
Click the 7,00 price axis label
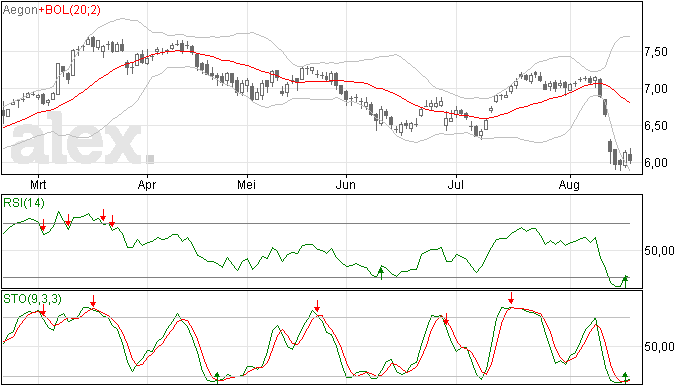pos(656,89)
